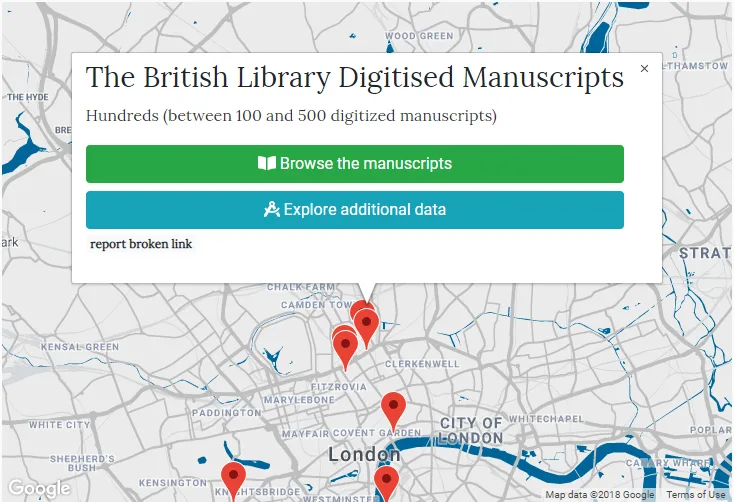The image size is (734, 502).
Task: Select the map pin near Covent Garden
Action: click(x=393, y=411)
